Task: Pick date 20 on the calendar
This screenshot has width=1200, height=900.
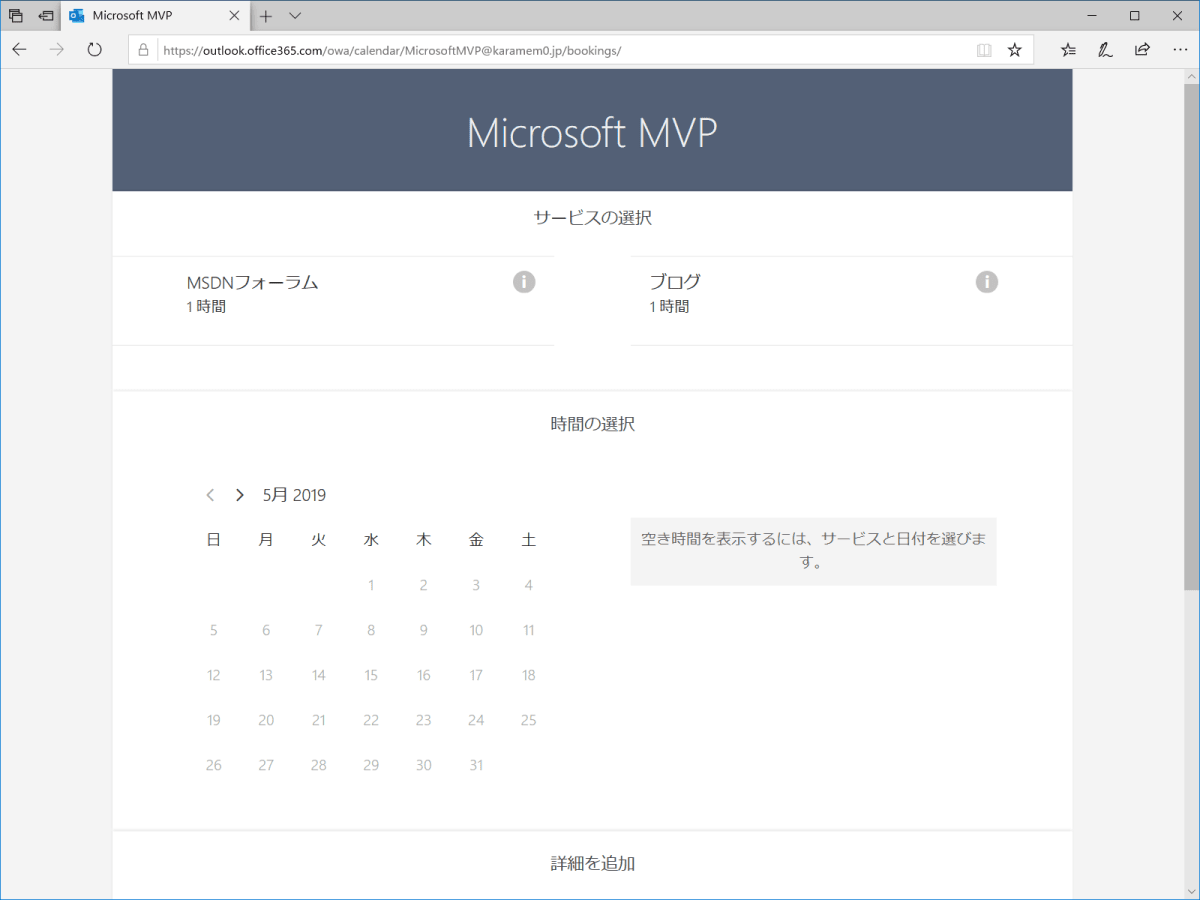Action: point(266,720)
